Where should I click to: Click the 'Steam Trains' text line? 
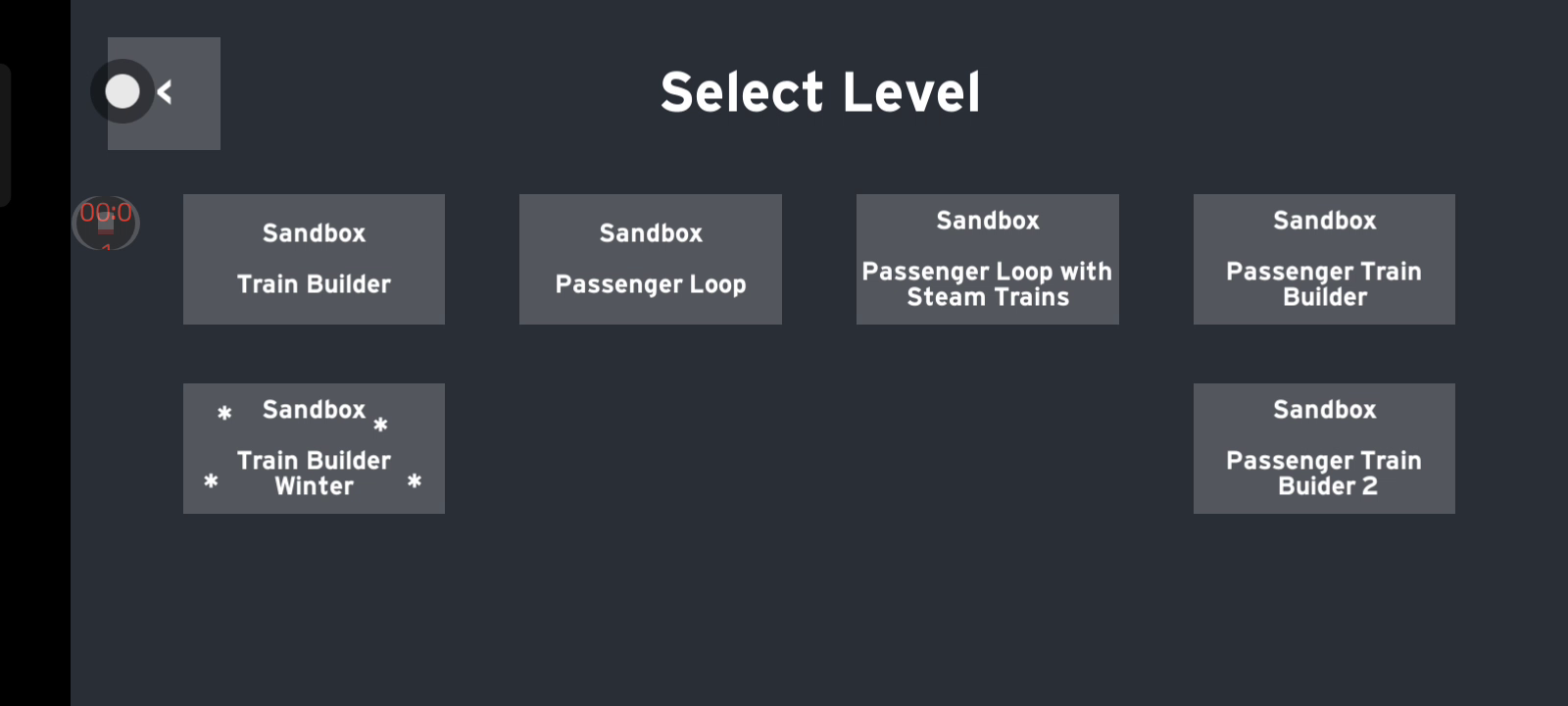point(988,297)
